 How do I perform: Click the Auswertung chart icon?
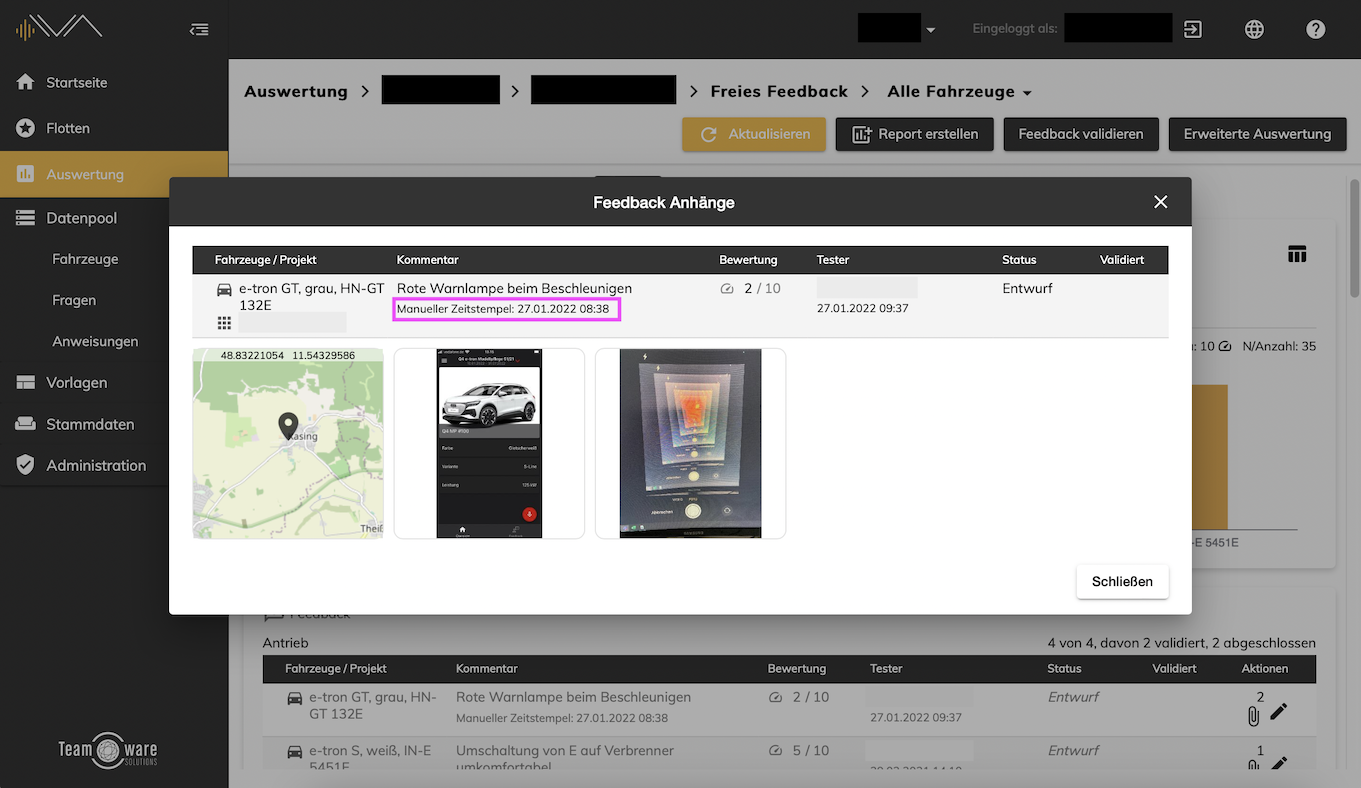pyautogui.click(x=25, y=174)
